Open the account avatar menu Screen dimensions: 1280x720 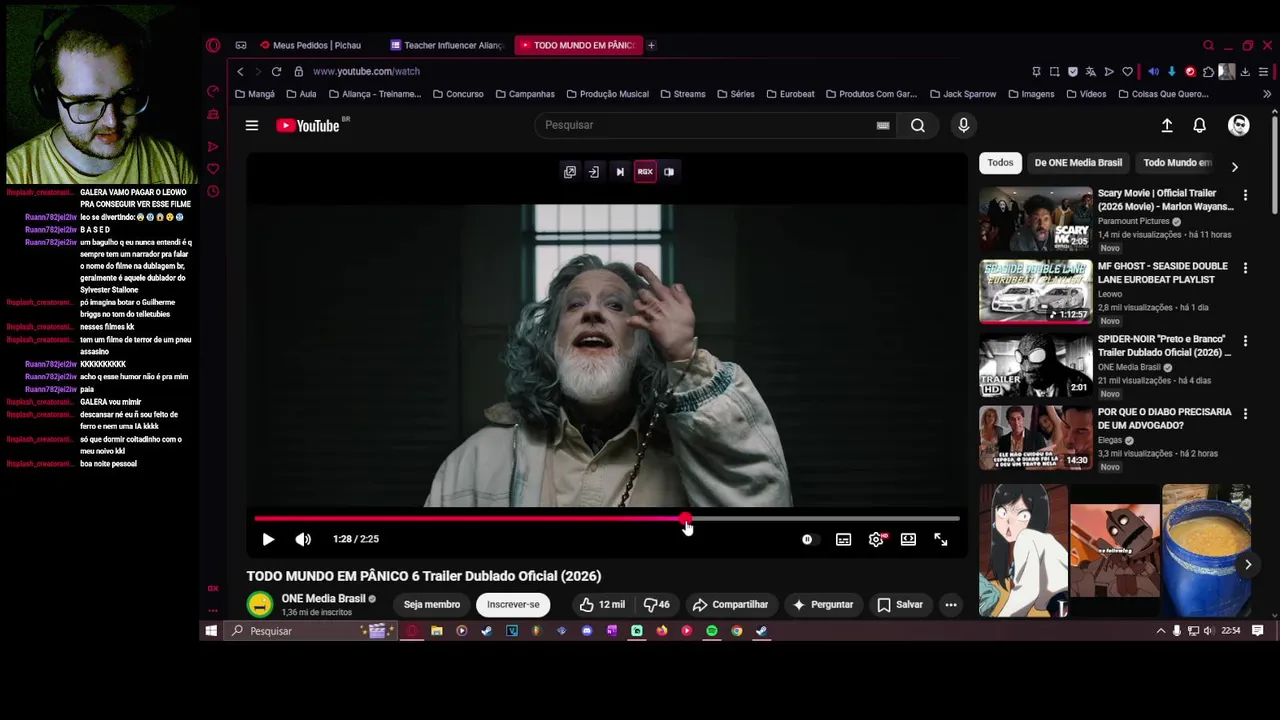tap(1239, 125)
